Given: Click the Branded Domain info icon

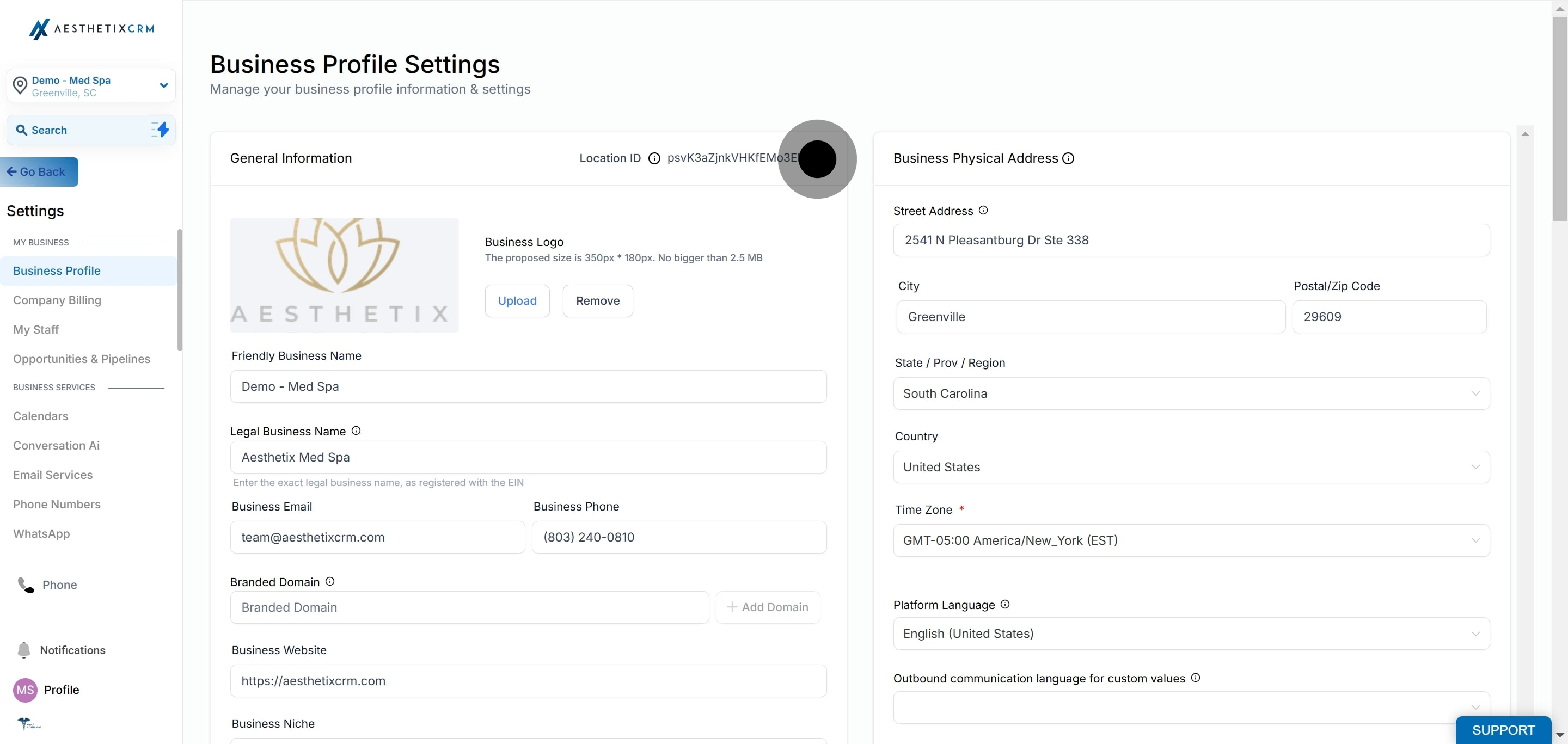Looking at the screenshot, I should click(x=330, y=582).
